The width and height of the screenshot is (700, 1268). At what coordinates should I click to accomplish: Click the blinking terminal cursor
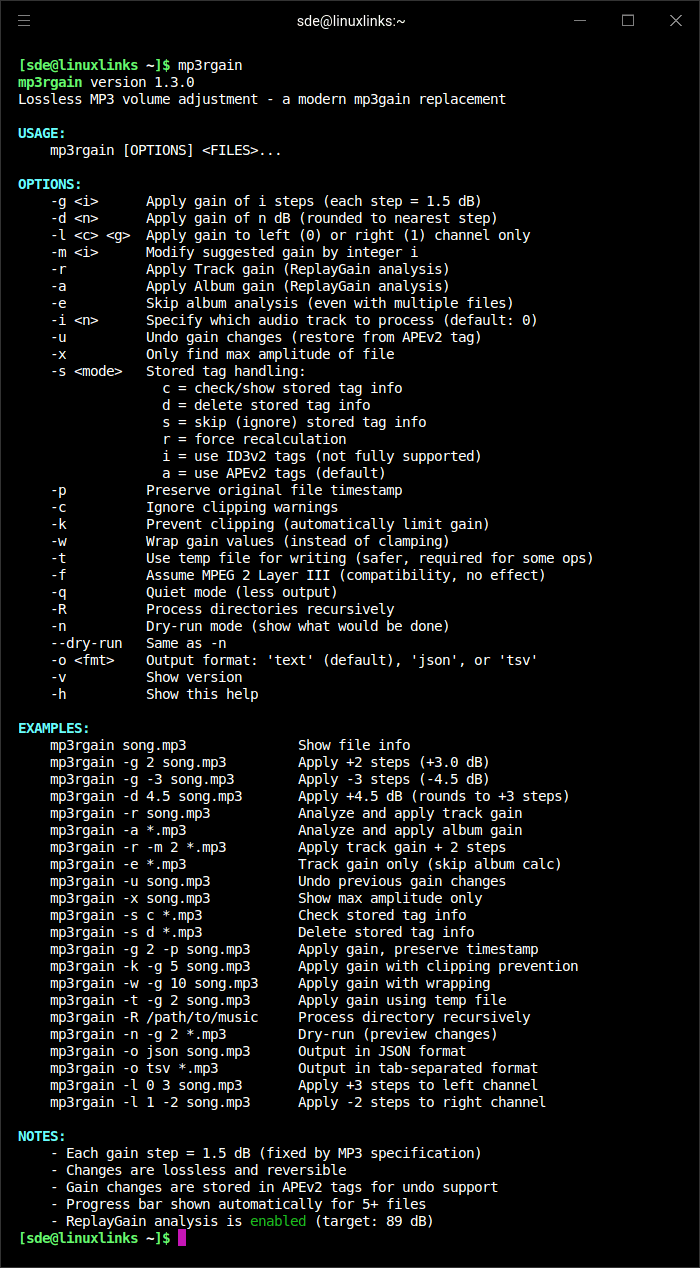tap(181, 1238)
